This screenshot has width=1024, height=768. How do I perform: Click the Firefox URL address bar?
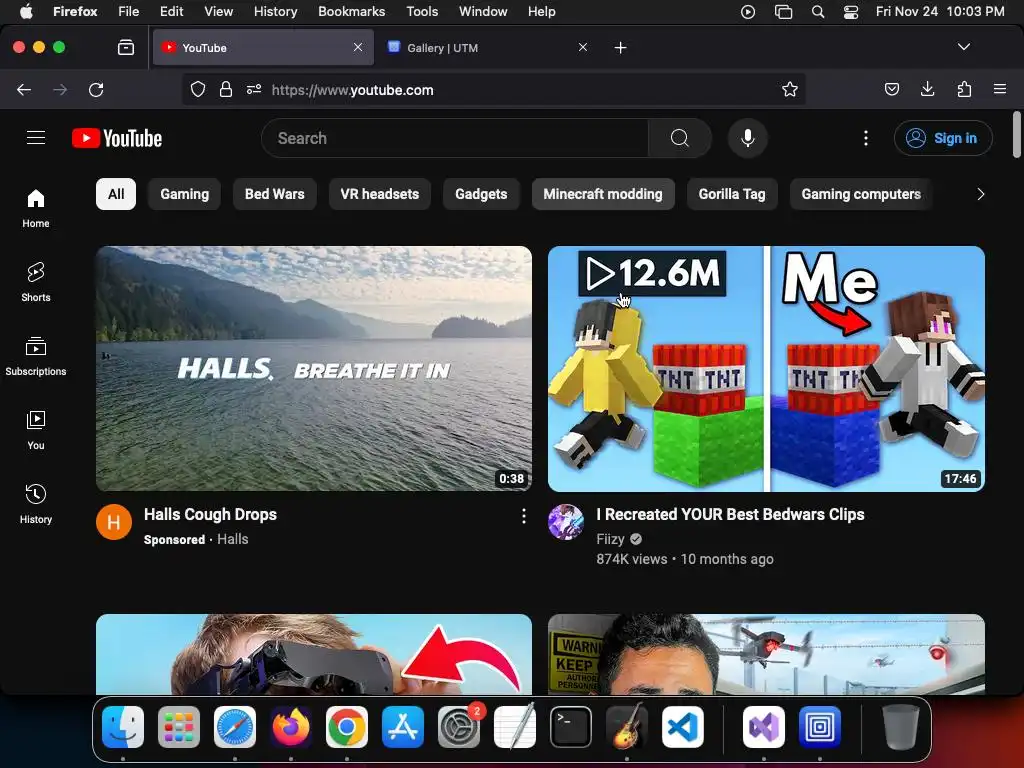pos(493,89)
